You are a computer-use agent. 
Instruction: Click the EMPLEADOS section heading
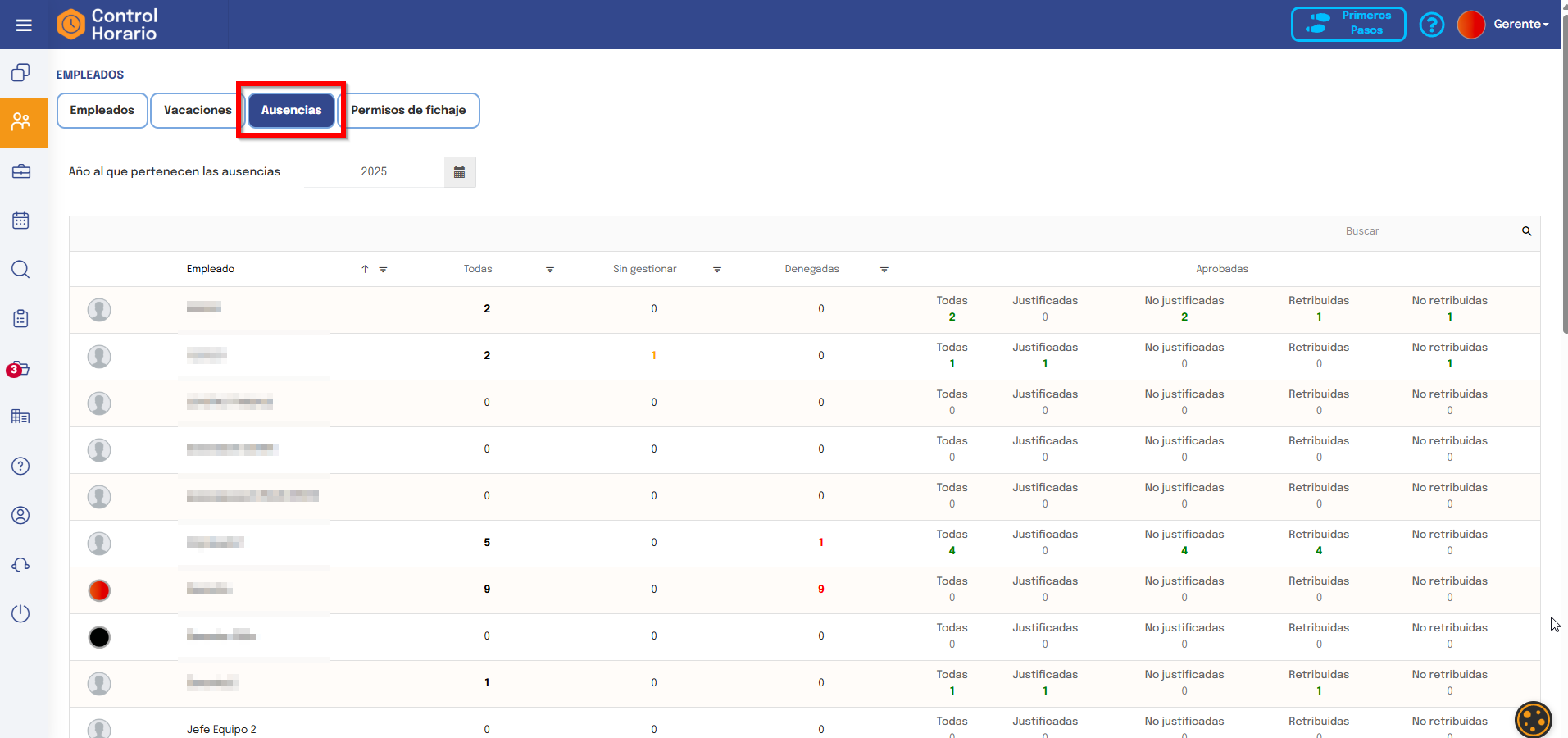pyautogui.click(x=90, y=75)
